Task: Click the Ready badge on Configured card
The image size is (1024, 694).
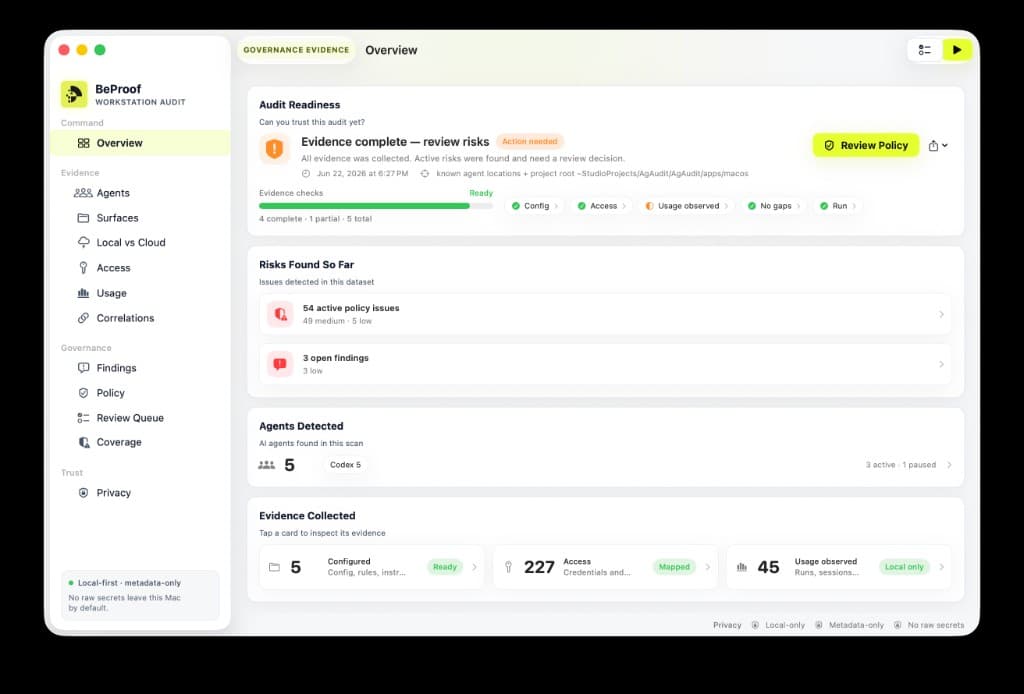Action: point(445,567)
